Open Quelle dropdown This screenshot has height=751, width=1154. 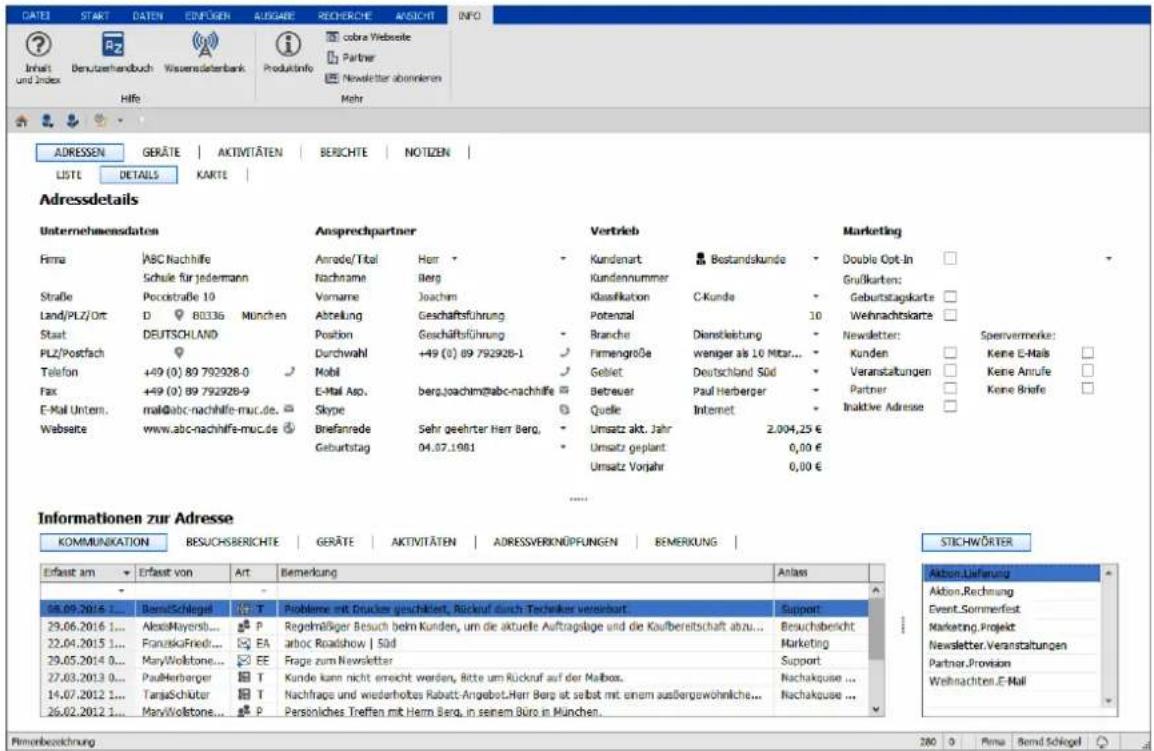pos(815,409)
